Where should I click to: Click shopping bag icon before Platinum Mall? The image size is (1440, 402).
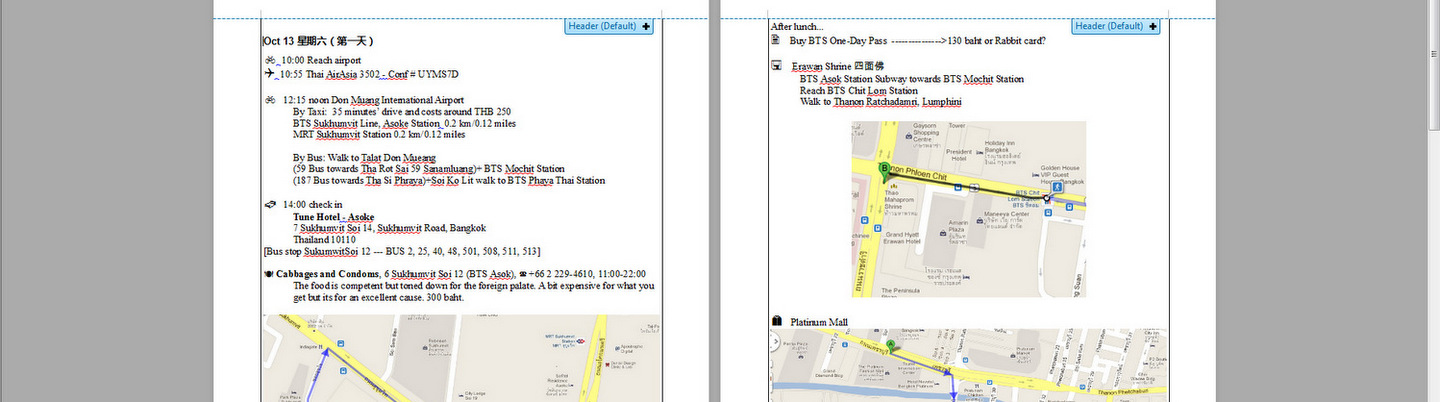(776, 321)
